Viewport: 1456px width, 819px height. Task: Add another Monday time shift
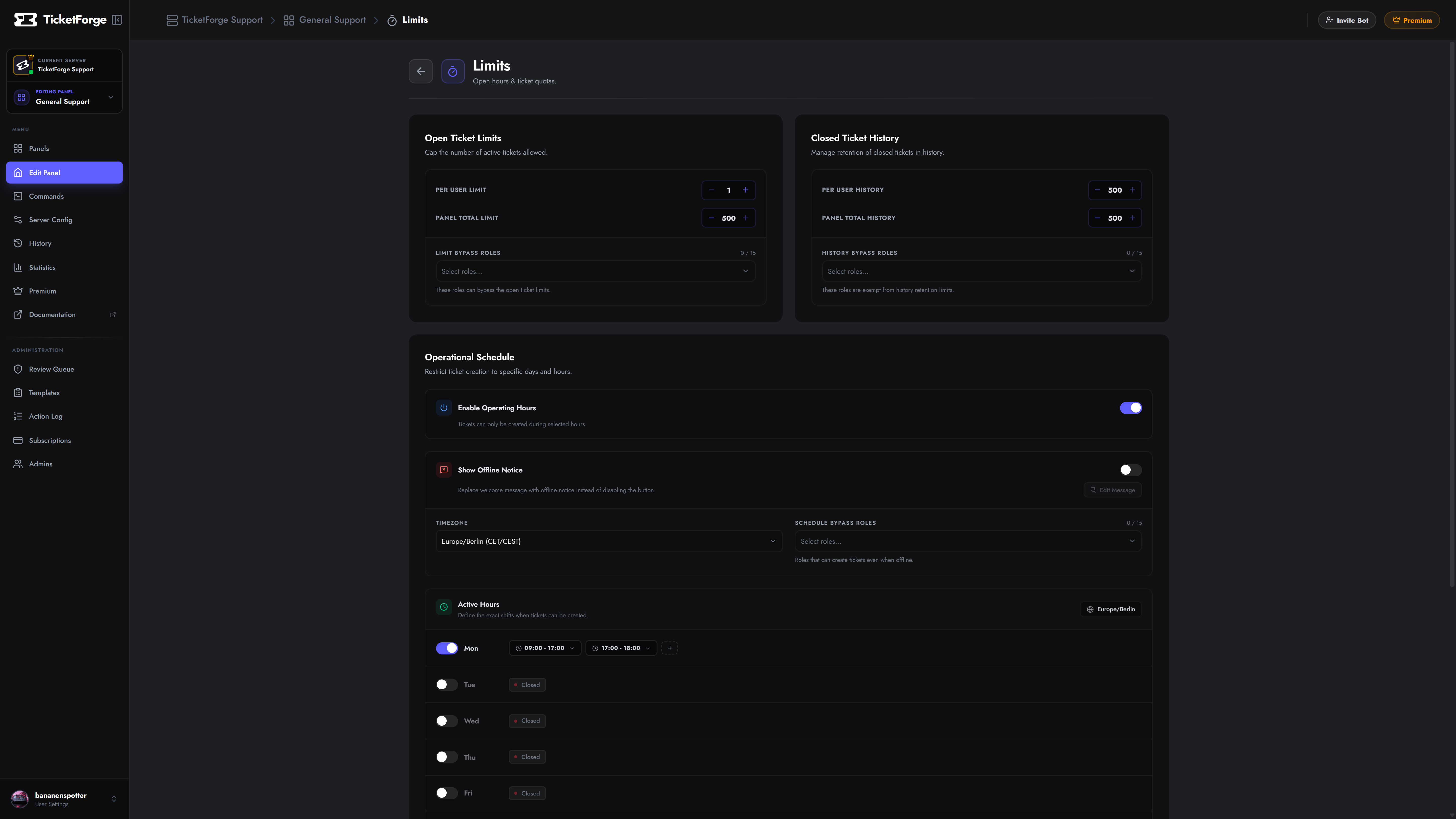click(x=670, y=648)
